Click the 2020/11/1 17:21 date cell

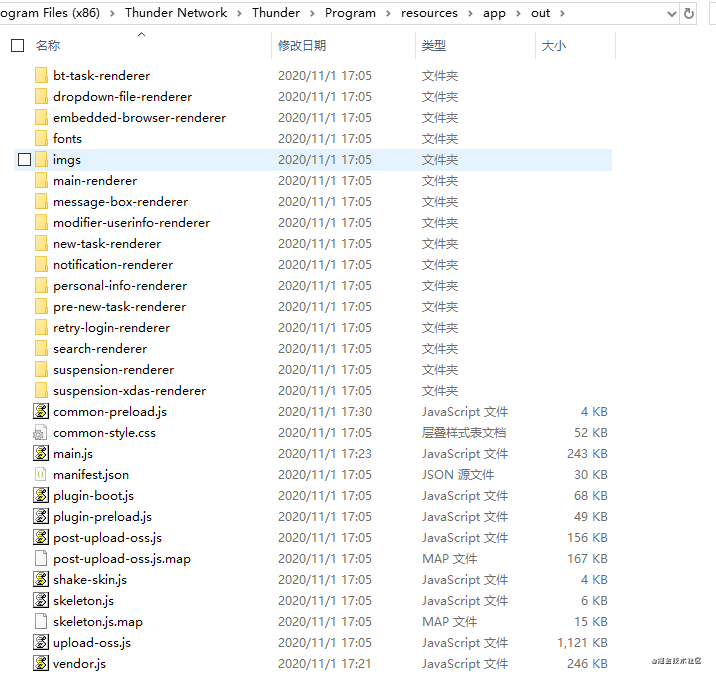pyautogui.click(x=325, y=663)
